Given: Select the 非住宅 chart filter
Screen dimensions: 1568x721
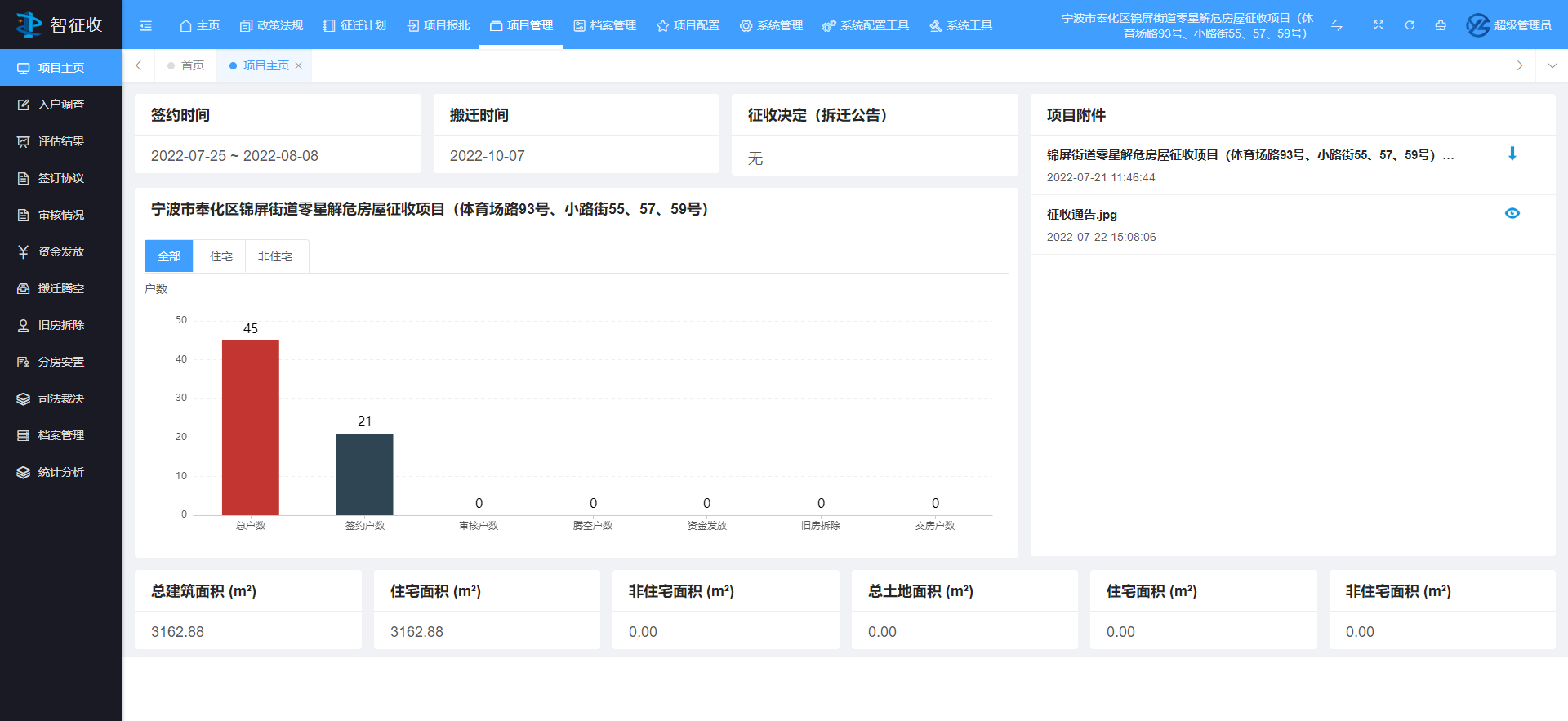Looking at the screenshot, I should (x=275, y=256).
